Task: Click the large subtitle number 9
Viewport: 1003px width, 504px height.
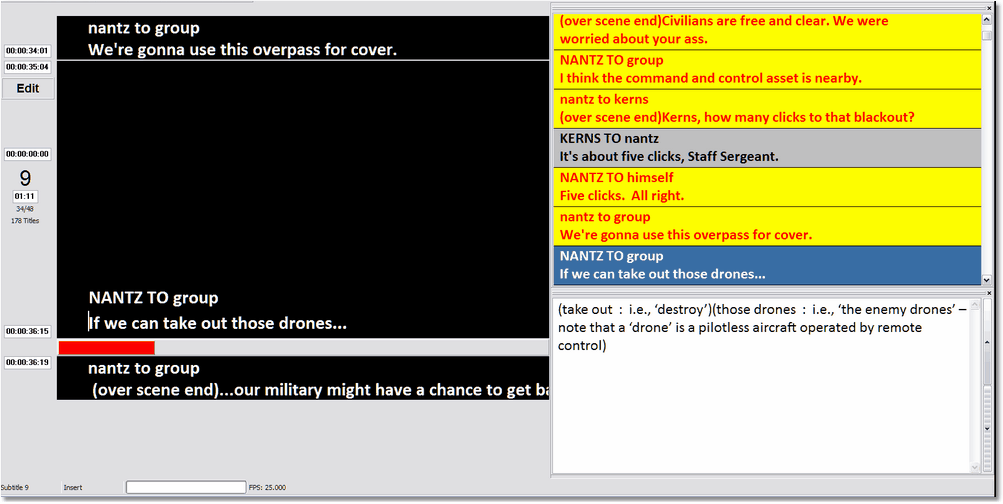Action: (x=25, y=178)
